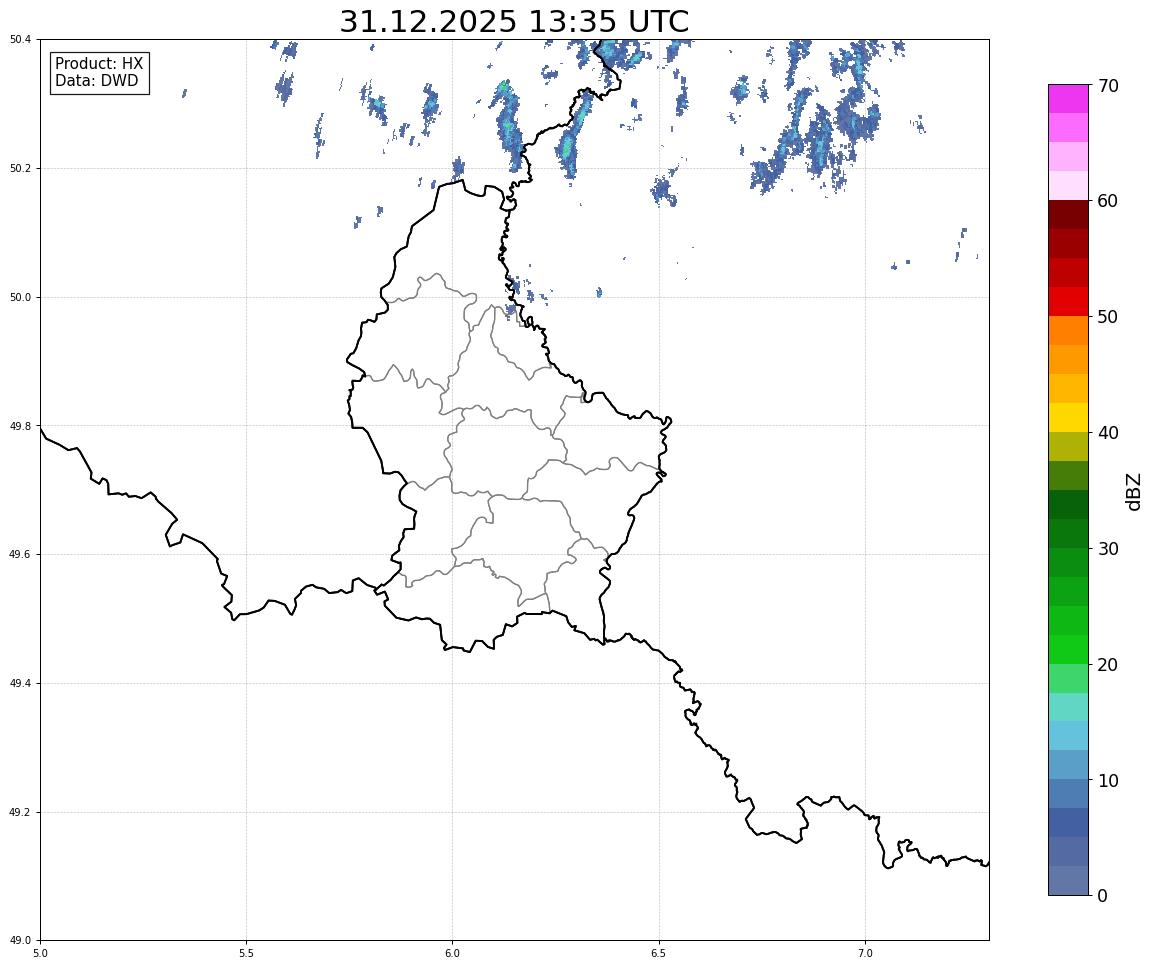Click the 'Data: DWD' label

96,81
